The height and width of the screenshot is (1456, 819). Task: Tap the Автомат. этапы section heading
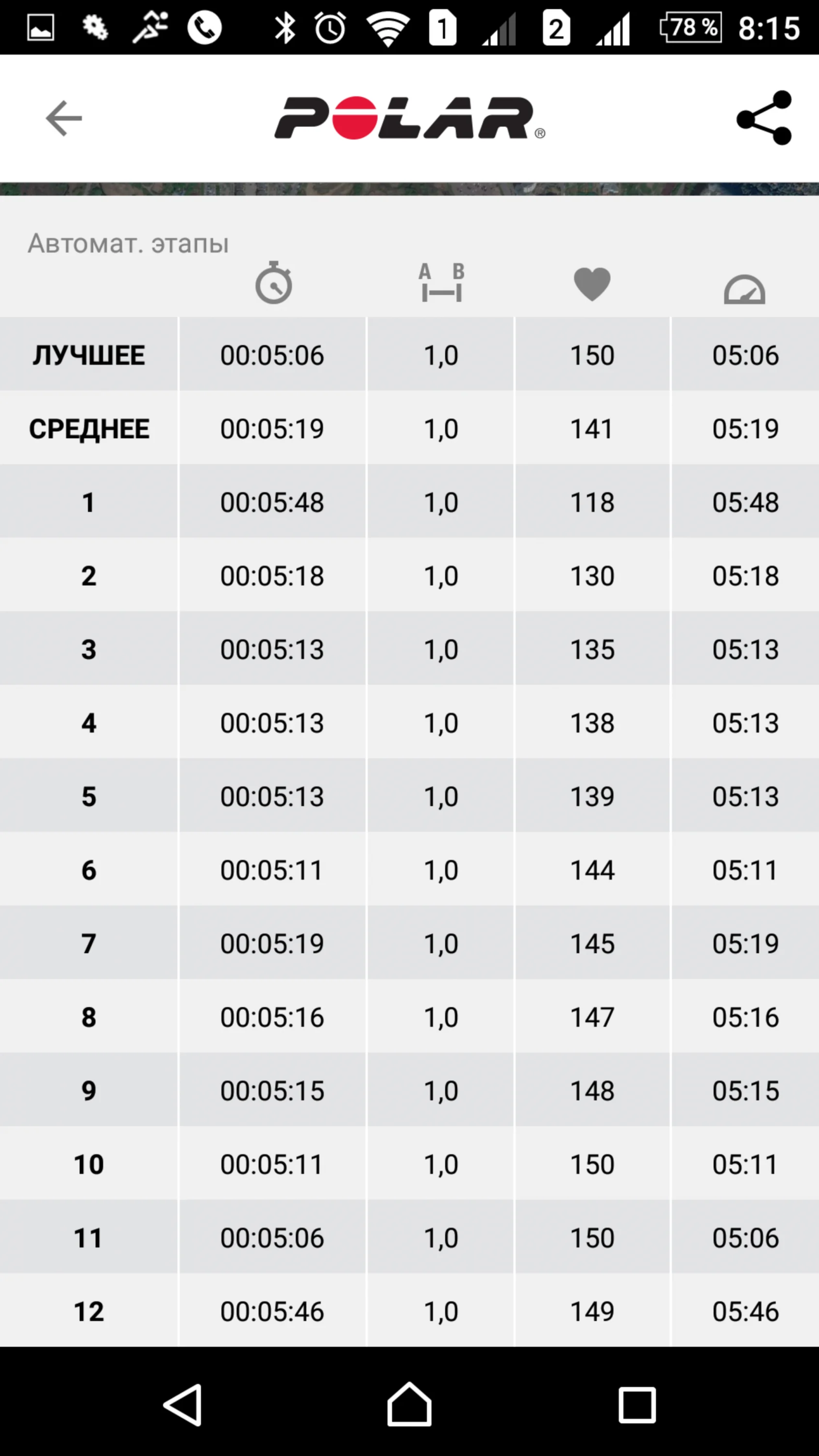pyautogui.click(x=128, y=244)
